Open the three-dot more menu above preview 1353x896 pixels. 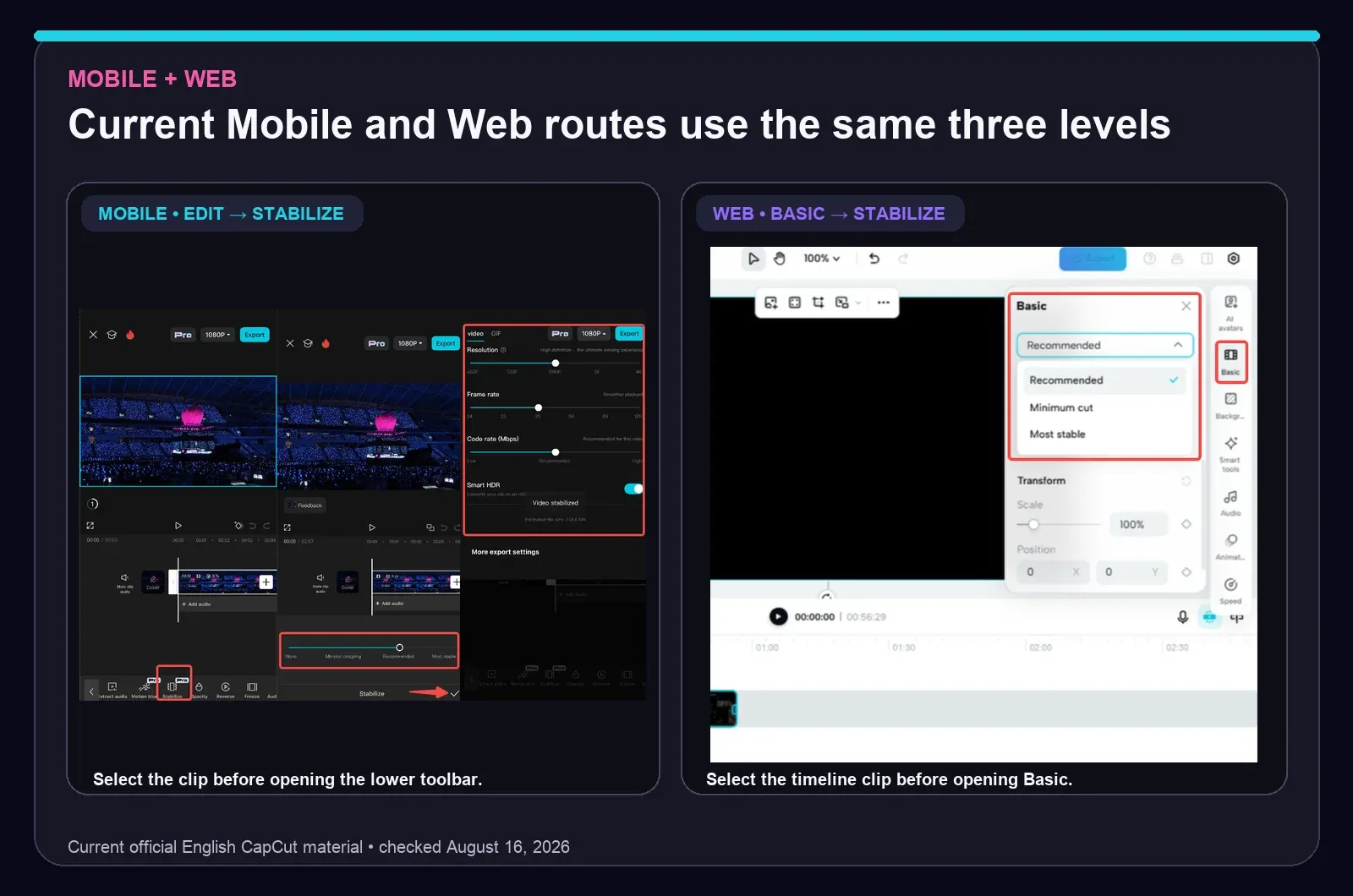[x=884, y=302]
